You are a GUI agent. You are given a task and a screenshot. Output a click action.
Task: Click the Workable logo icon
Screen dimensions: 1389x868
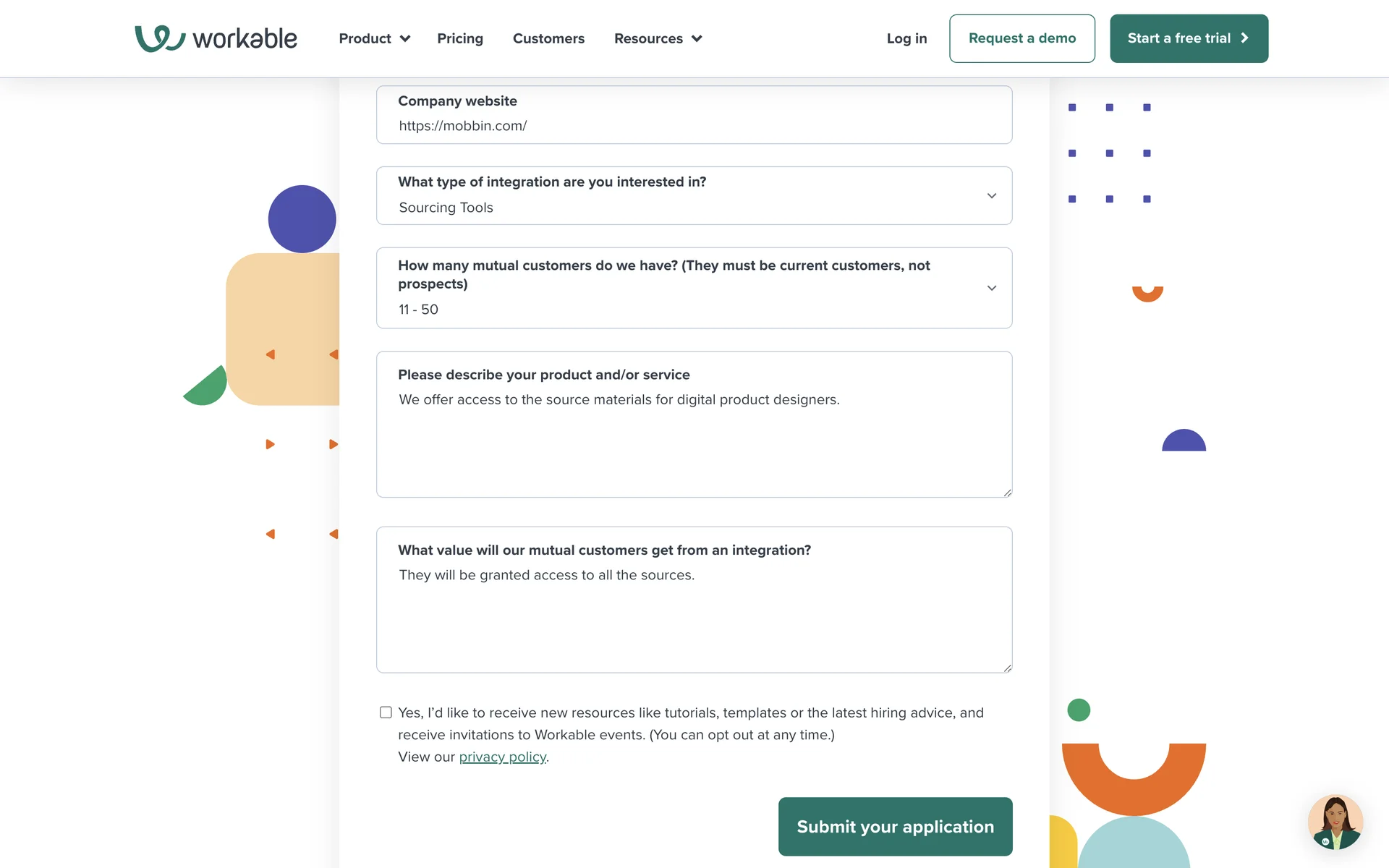tap(160, 38)
